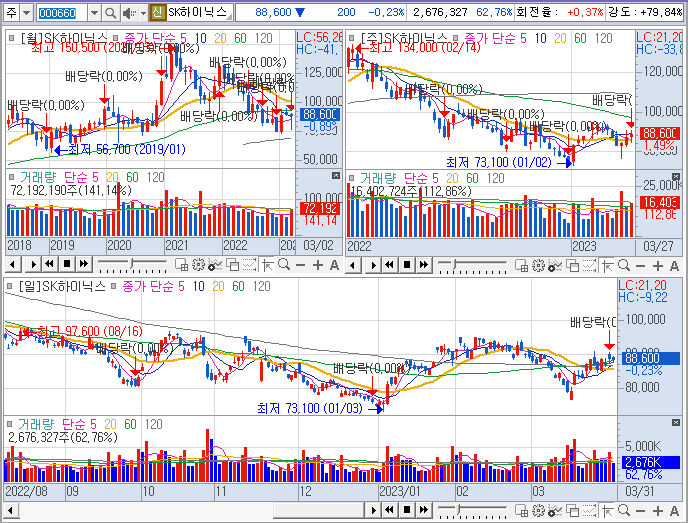Toggle square marker before [일]SK하이닉스 title
Screen dimensions: 688x523
tap(10, 286)
